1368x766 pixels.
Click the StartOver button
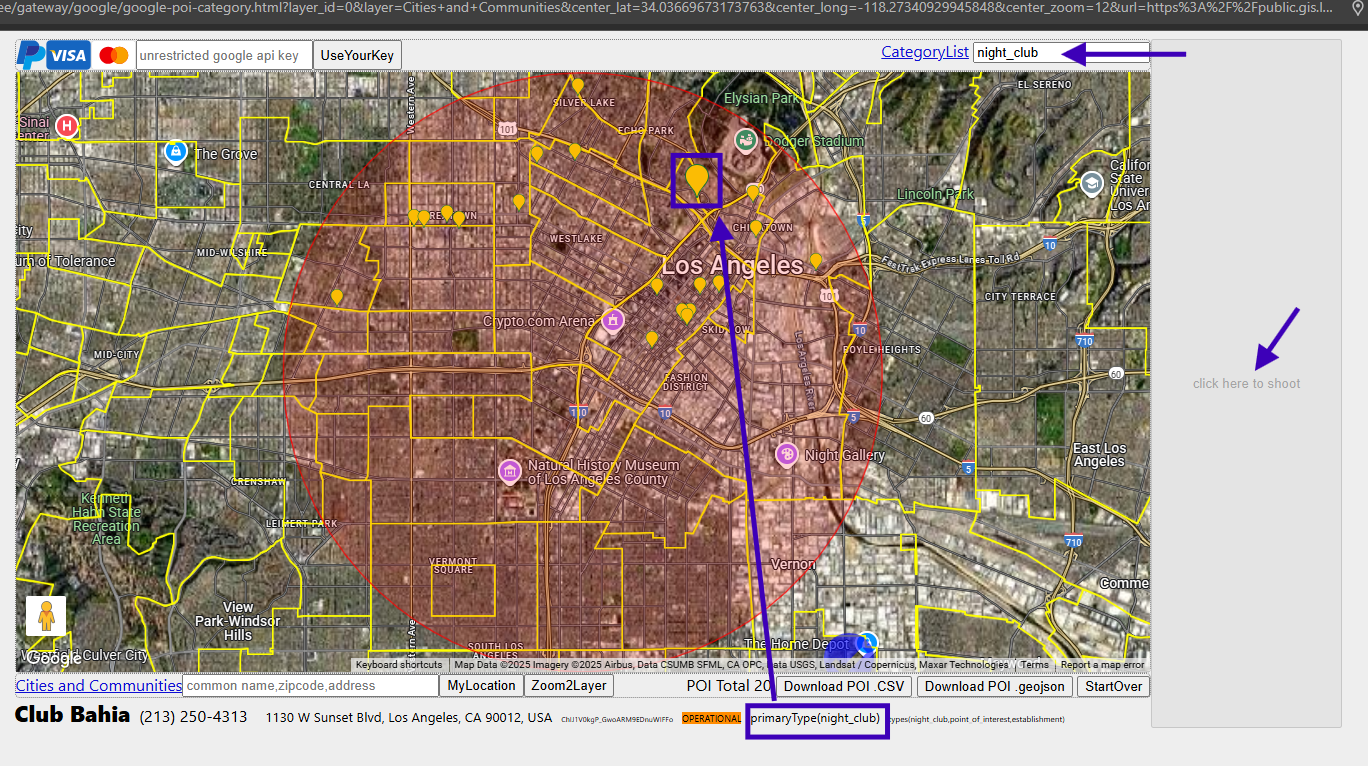click(x=1113, y=686)
